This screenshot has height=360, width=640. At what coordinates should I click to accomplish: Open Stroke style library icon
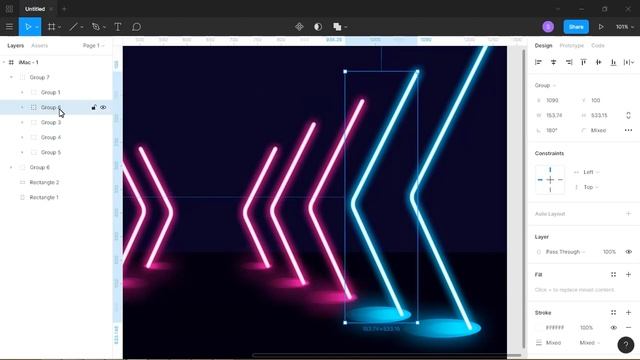tap(613, 313)
